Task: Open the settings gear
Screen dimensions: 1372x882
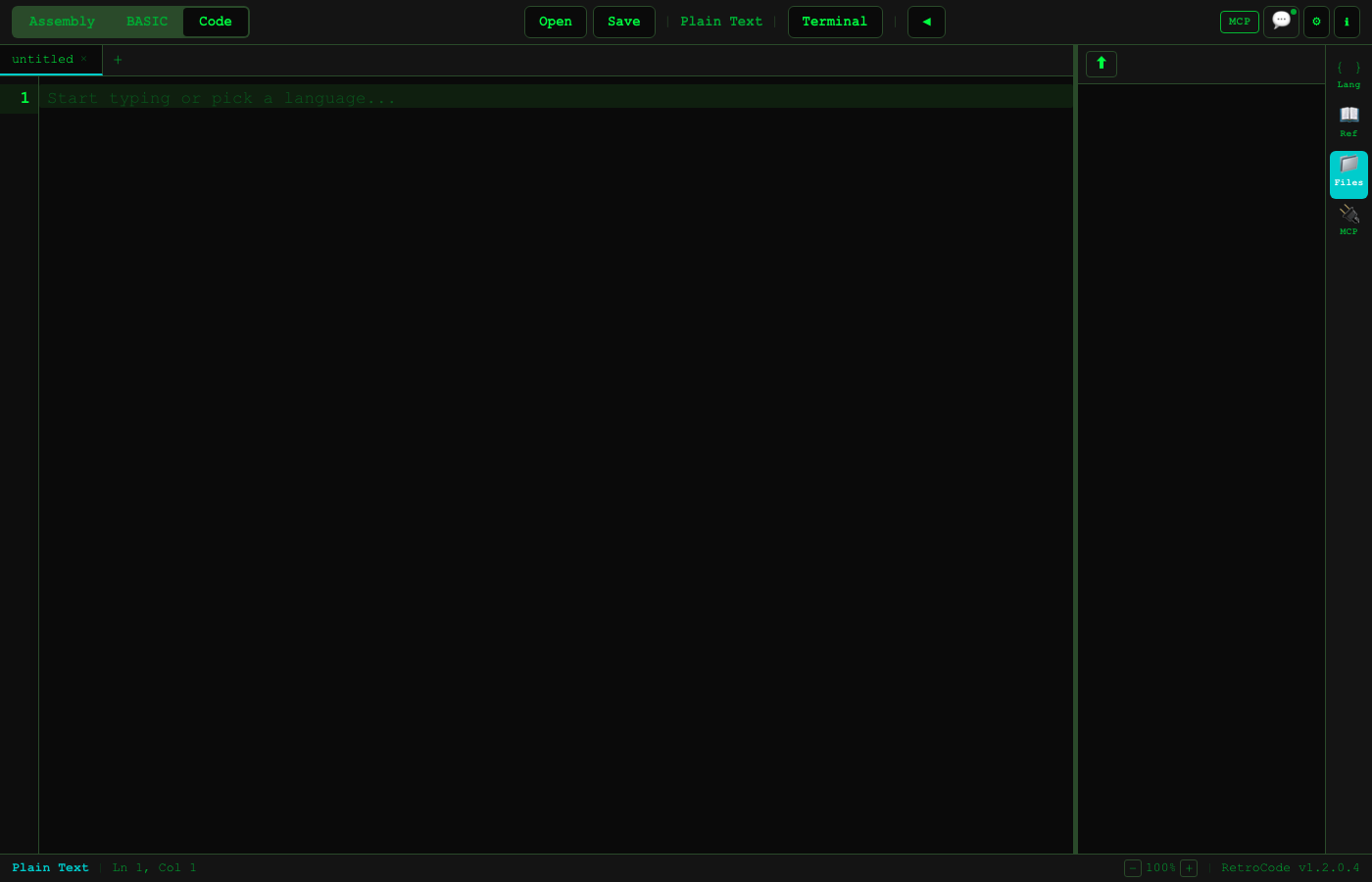Action: (x=1316, y=22)
